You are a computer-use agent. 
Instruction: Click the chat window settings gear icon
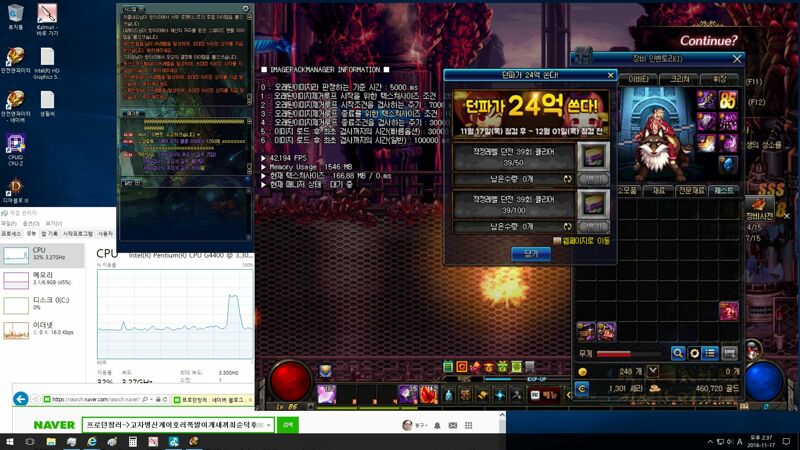(245, 9)
